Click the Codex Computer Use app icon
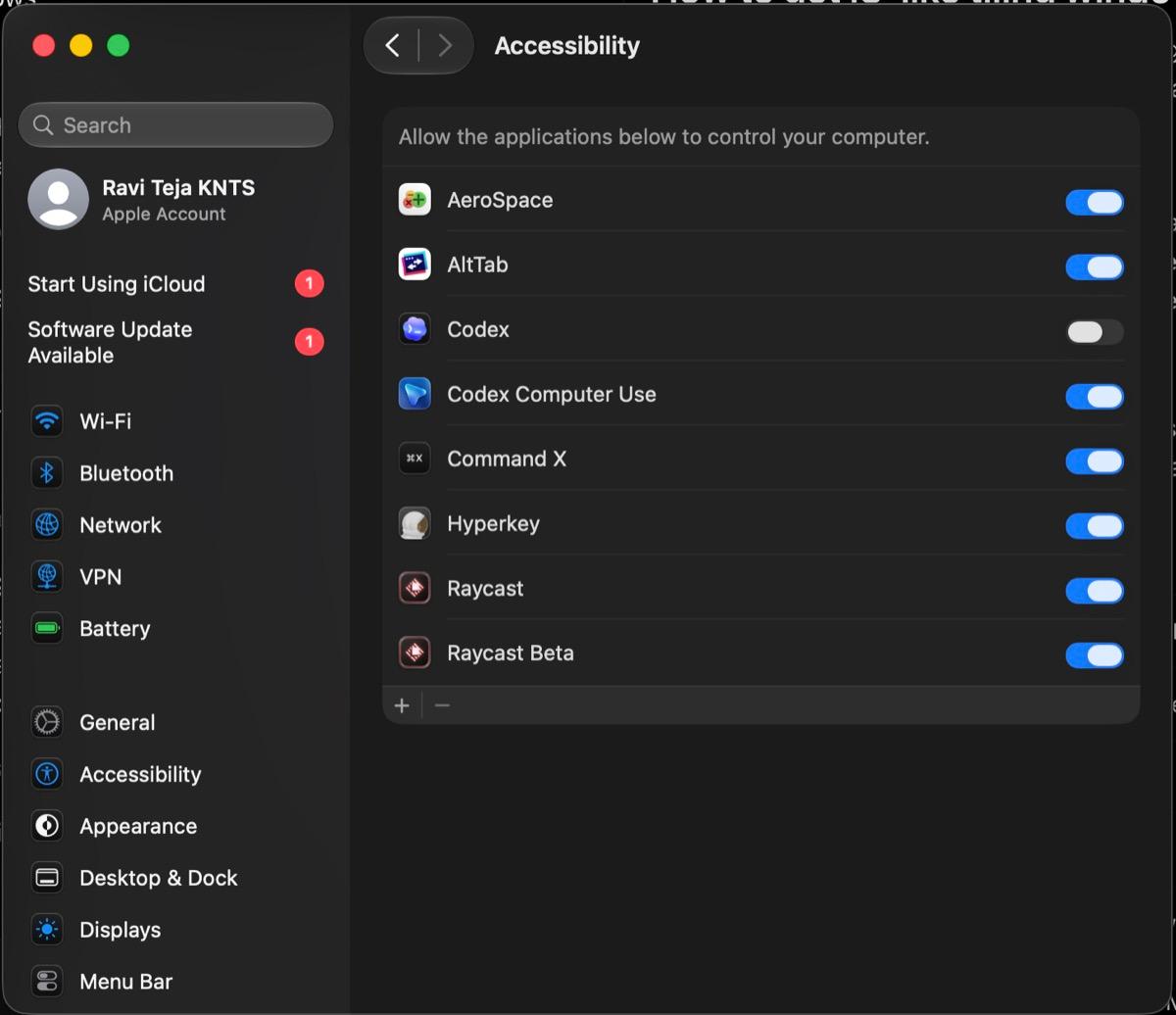Viewport: 1176px width, 1015px height. (415, 394)
